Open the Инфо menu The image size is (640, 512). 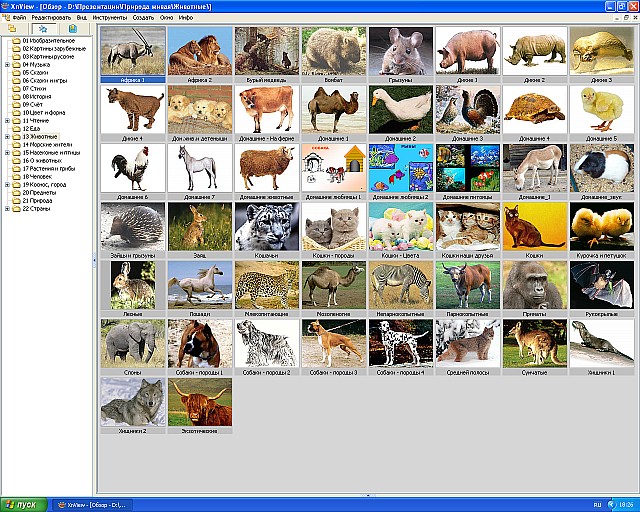[x=186, y=18]
